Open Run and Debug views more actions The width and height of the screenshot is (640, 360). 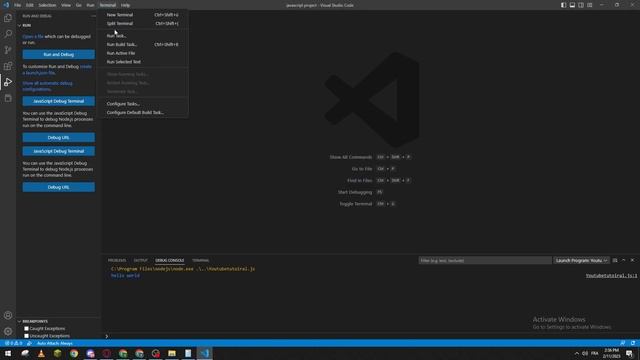pos(93,16)
